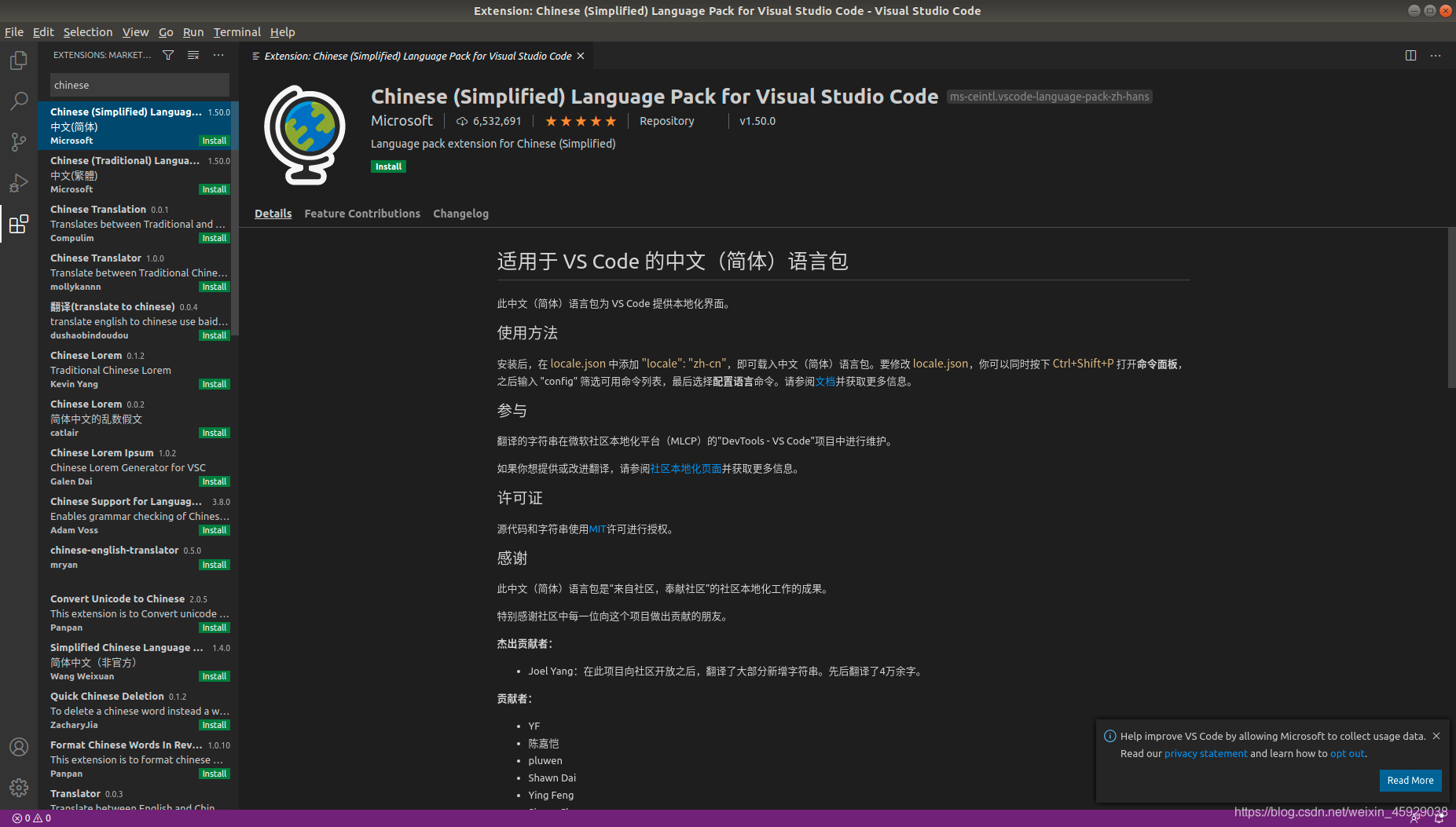Click Read More in the notification
Screen dimensions: 1456x827
point(1410,781)
